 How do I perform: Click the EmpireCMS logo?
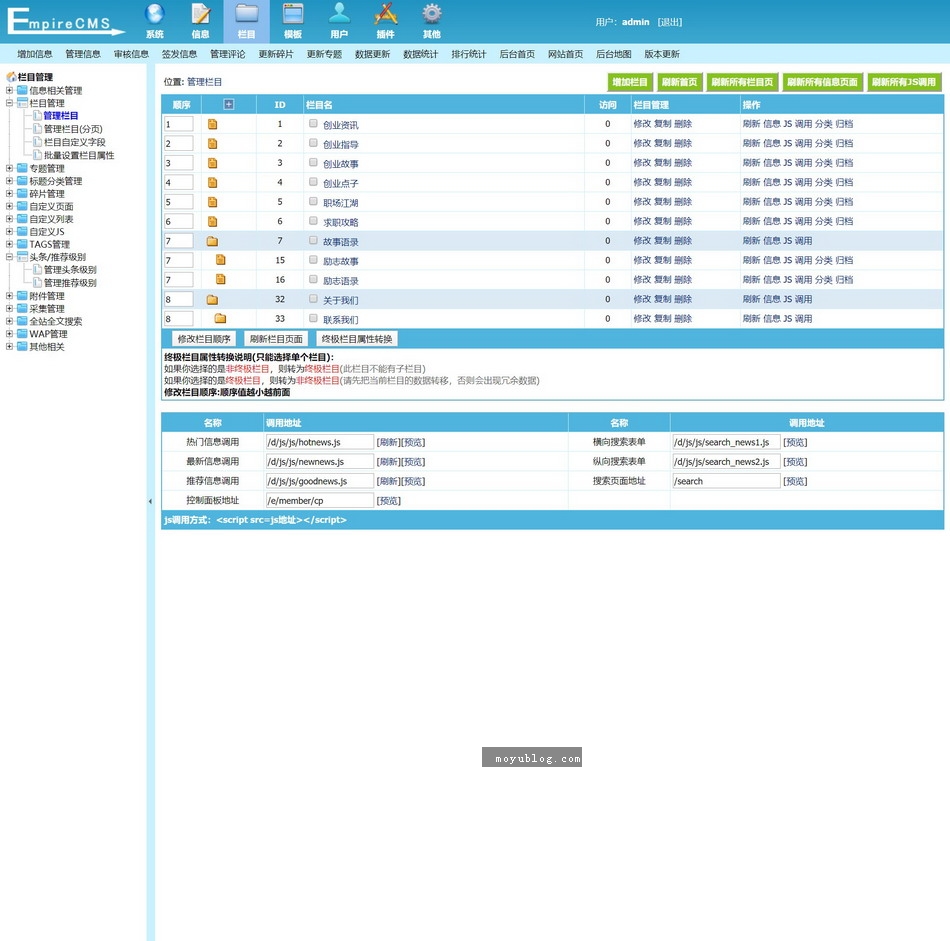click(x=65, y=21)
